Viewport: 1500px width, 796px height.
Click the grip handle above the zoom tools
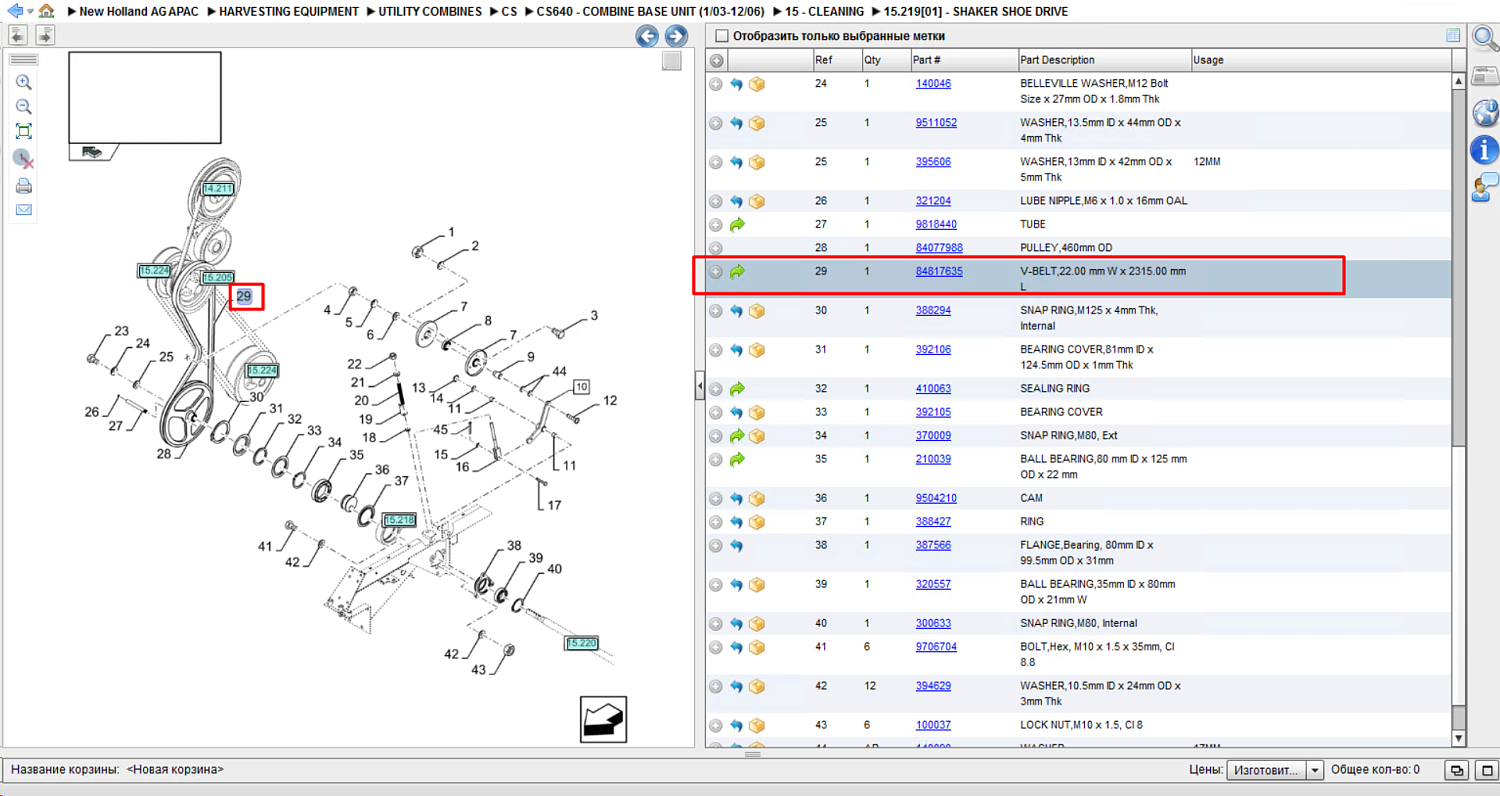coord(24,60)
